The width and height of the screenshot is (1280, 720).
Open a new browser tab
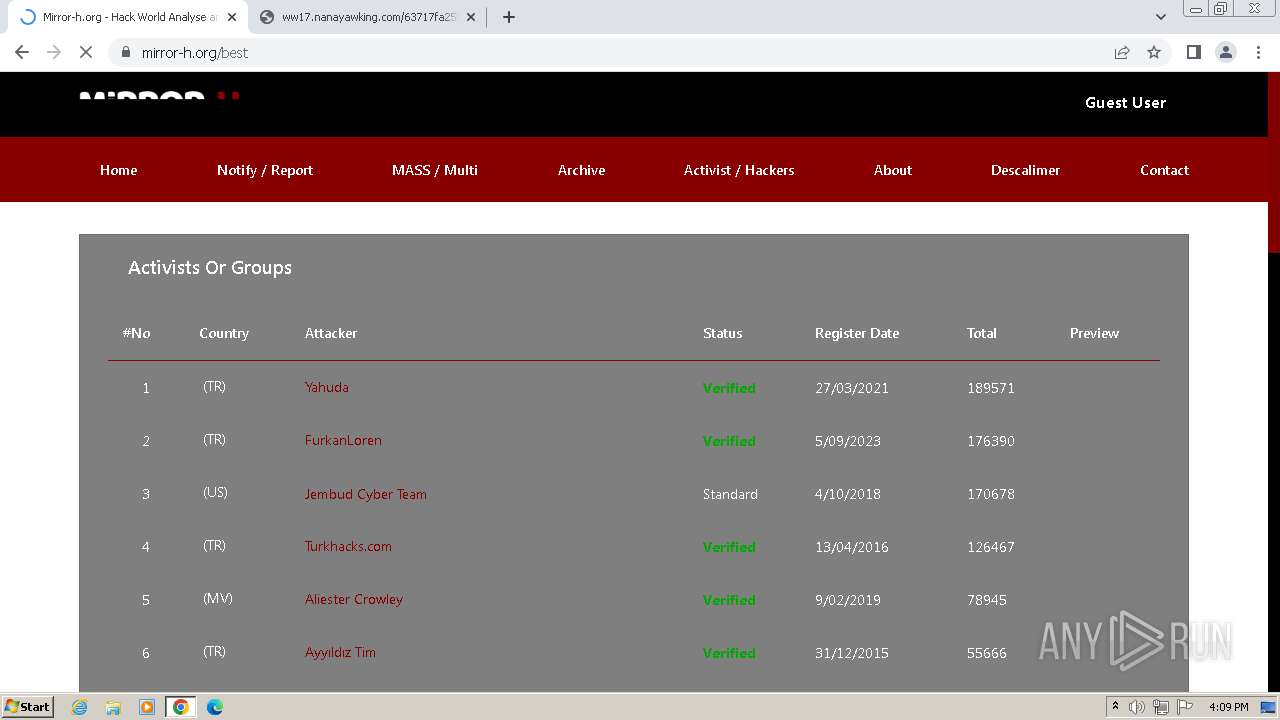(509, 17)
